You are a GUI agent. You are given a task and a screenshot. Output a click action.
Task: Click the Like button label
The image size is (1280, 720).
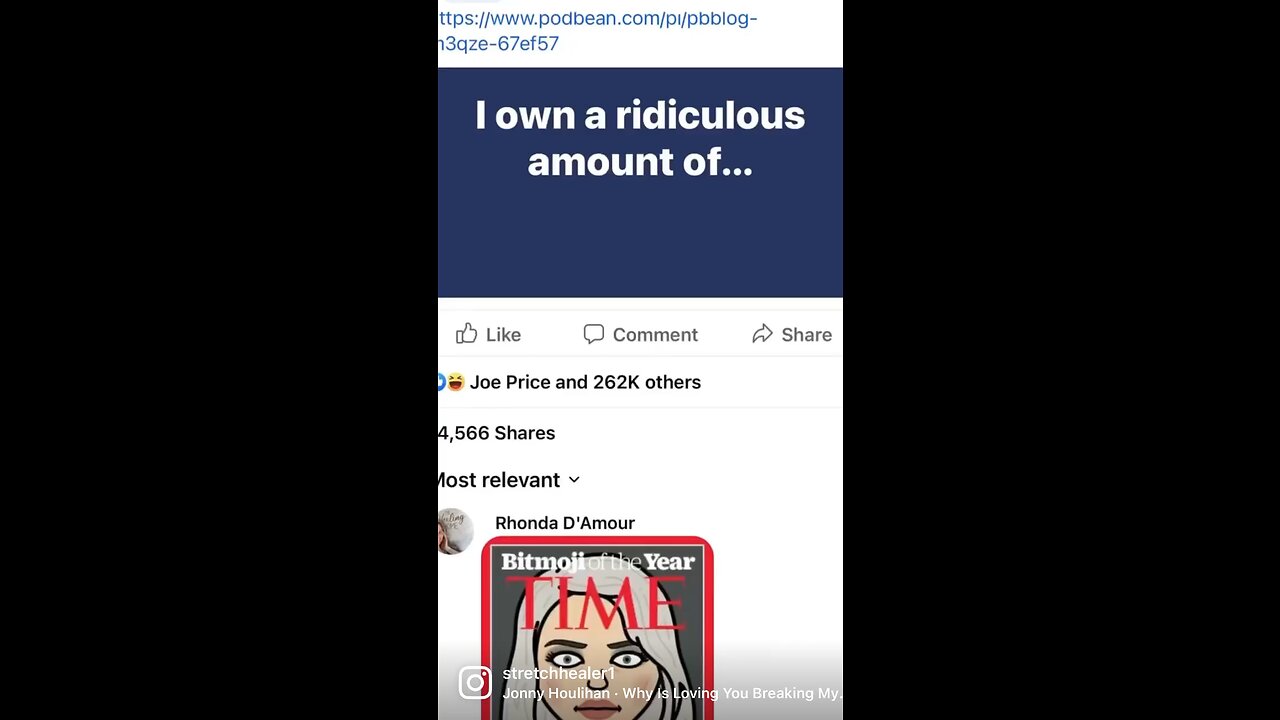(503, 335)
